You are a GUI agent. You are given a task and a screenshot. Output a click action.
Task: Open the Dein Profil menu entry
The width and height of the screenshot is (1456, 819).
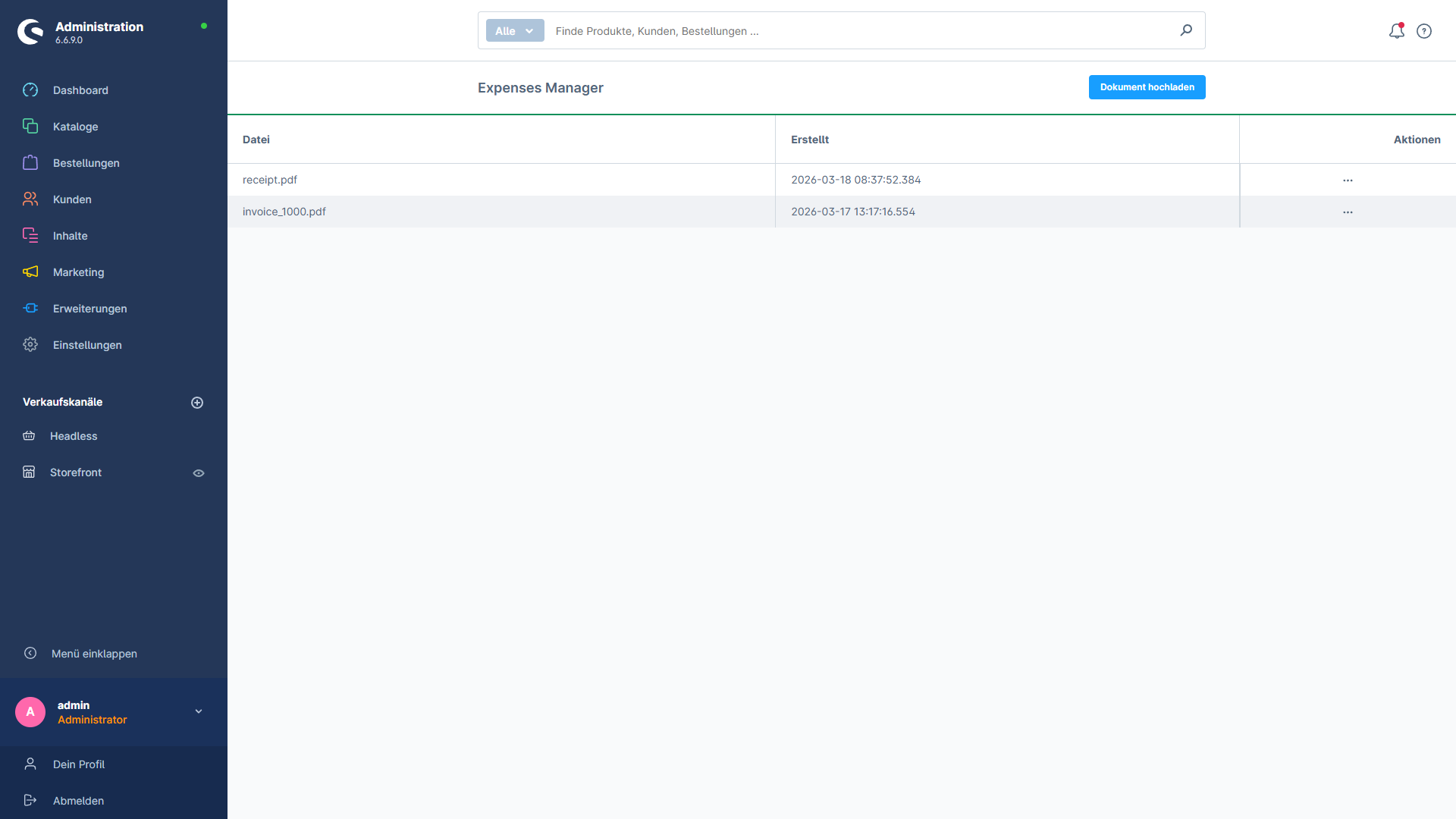tap(78, 764)
